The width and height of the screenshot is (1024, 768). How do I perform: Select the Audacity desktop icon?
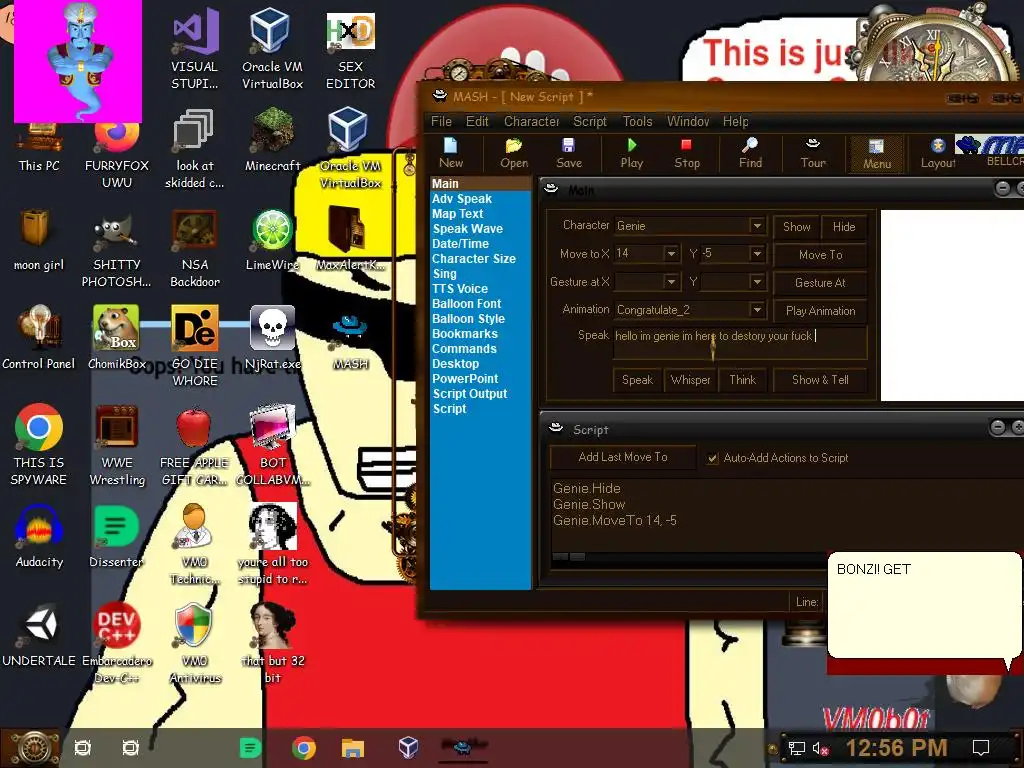39,537
